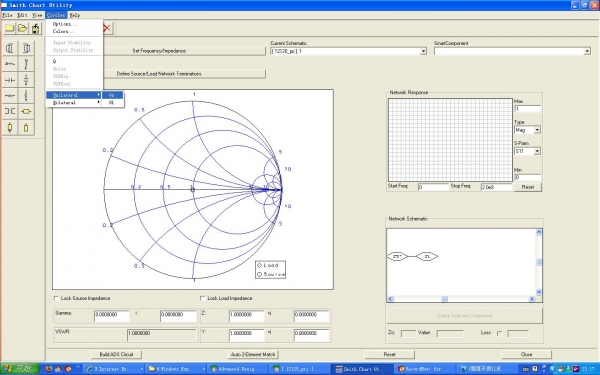Open the Edit menu
Screen dimensions: 600x375
tap(22, 15)
